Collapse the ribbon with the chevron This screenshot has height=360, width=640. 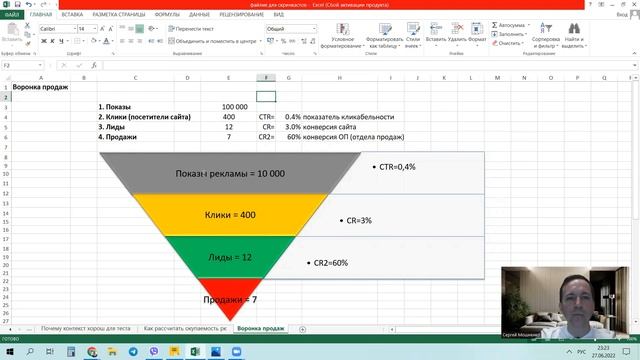[x=634, y=53]
